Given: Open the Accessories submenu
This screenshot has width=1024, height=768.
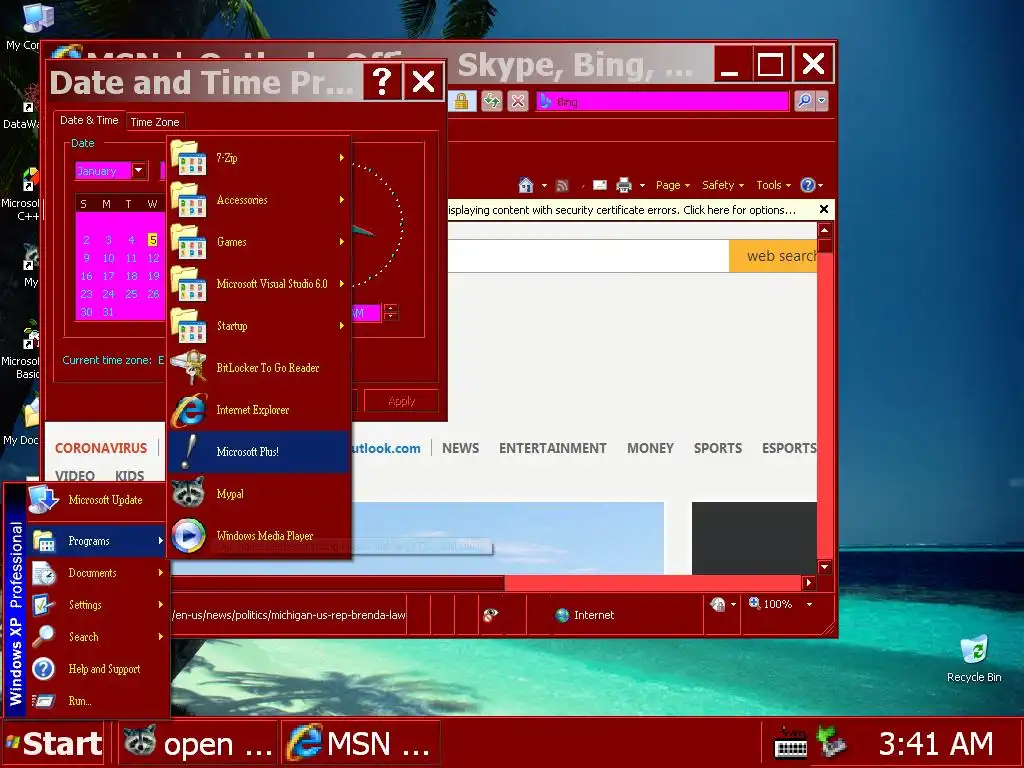Looking at the screenshot, I should tap(259, 200).
